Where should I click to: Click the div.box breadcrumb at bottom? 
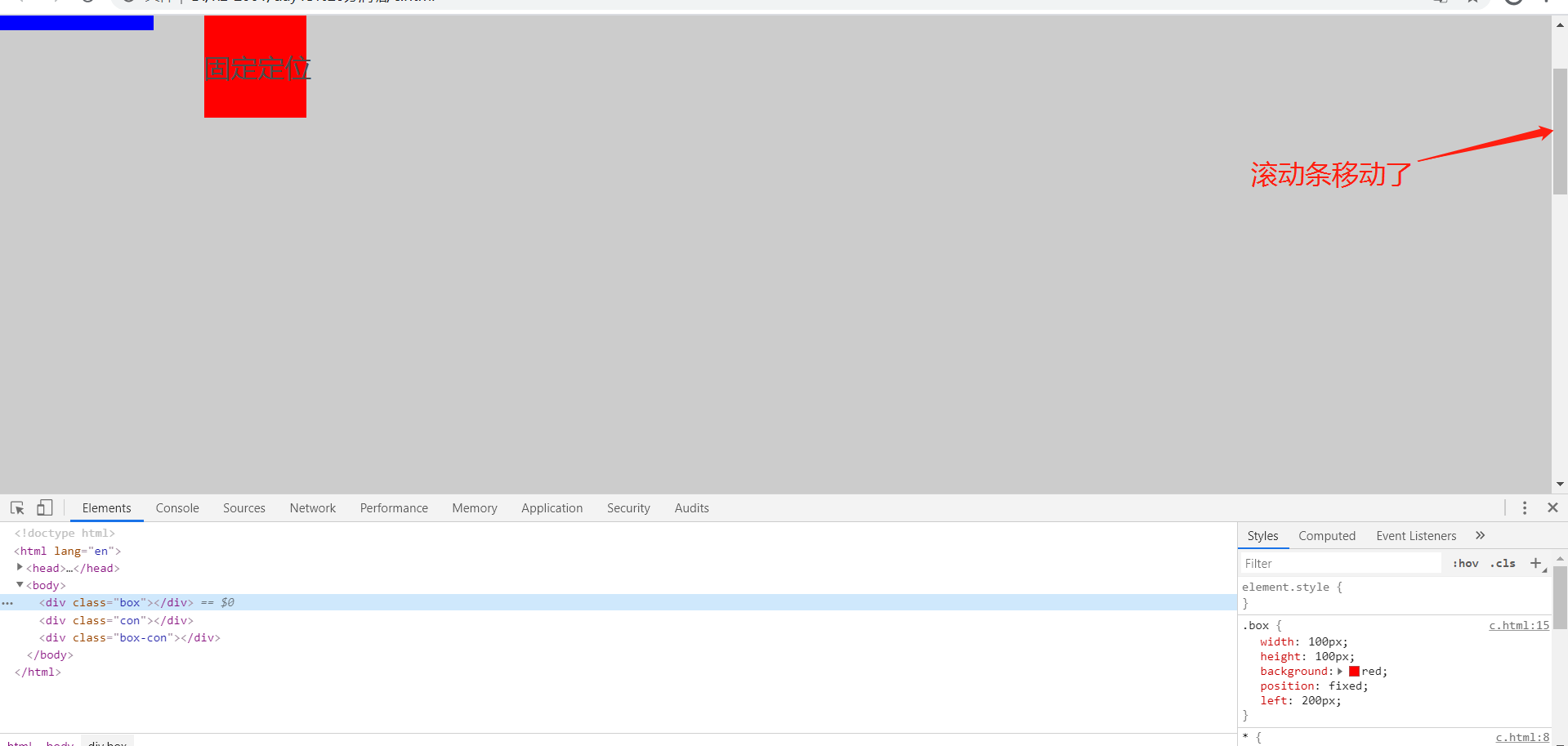coord(107,743)
